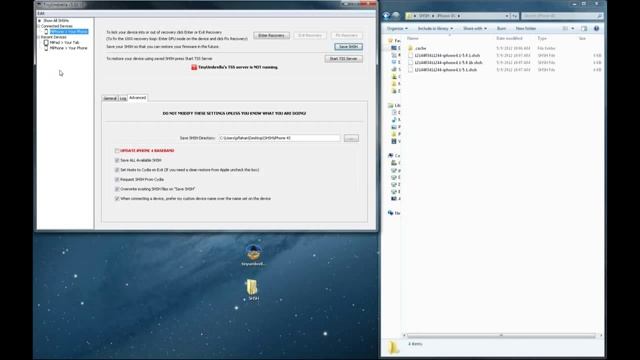Click the Enter Recovery button
The width and height of the screenshot is (640, 360).
pyautogui.click(x=271, y=36)
